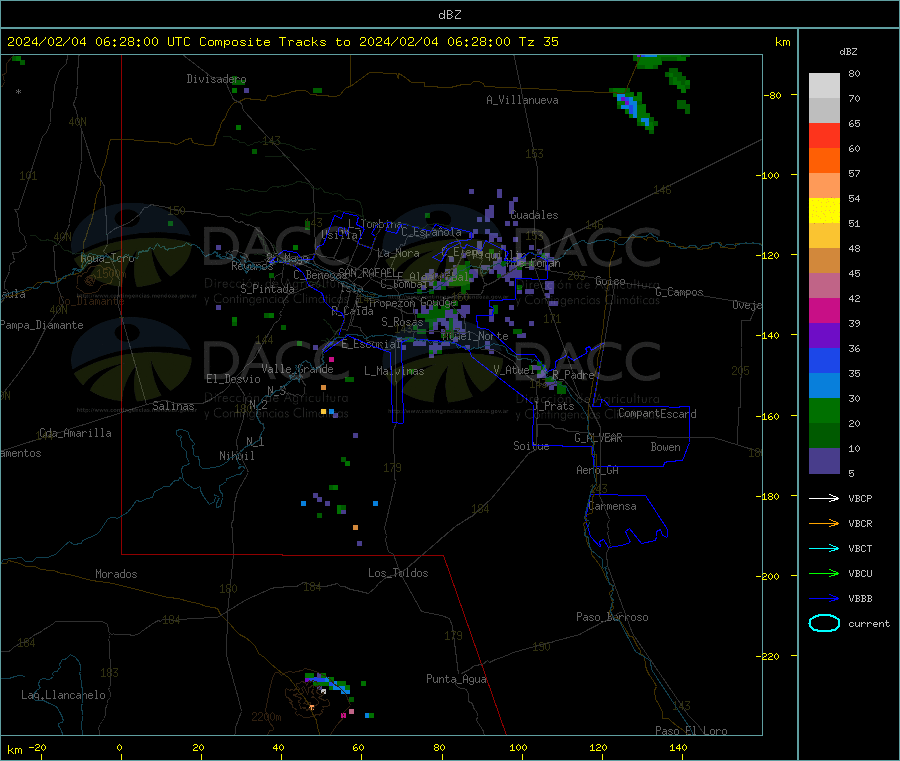Click the Valle_Grande place label
The height and width of the screenshot is (761, 900).
coord(297,369)
